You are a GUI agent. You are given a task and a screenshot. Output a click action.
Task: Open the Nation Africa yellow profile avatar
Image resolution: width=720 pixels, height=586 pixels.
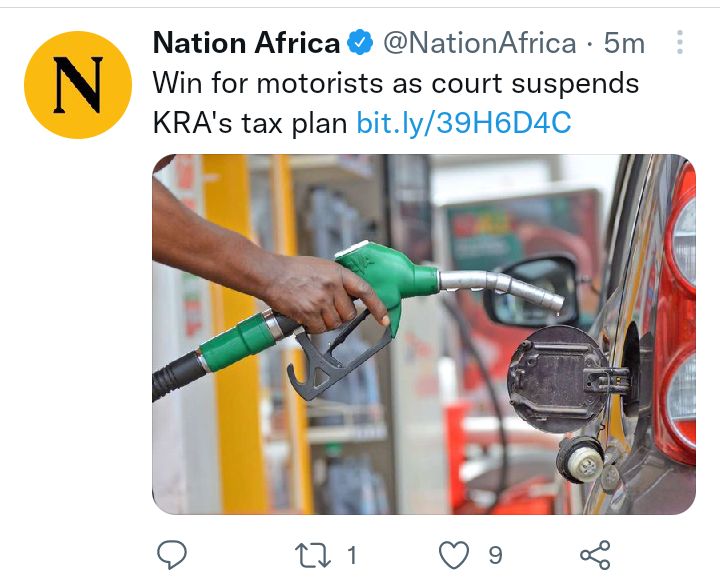(78, 85)
